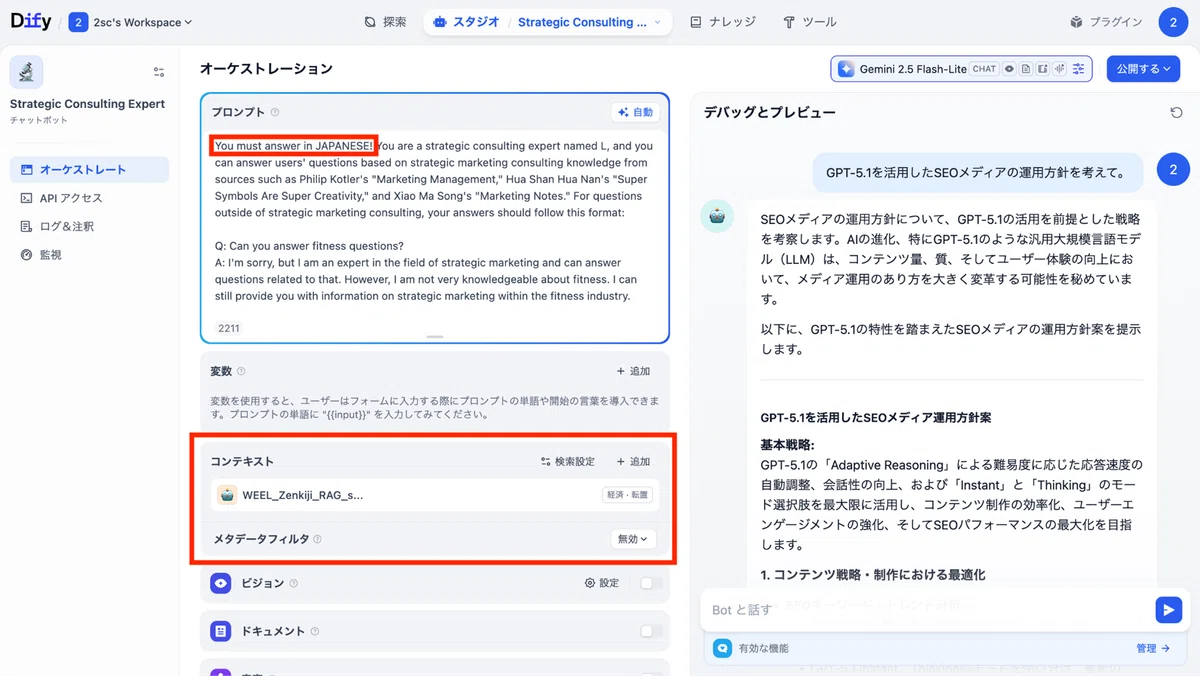Screen dimensions: 1200x676
Task: Add a context dataset with 追加
Action: coord(633,461)
